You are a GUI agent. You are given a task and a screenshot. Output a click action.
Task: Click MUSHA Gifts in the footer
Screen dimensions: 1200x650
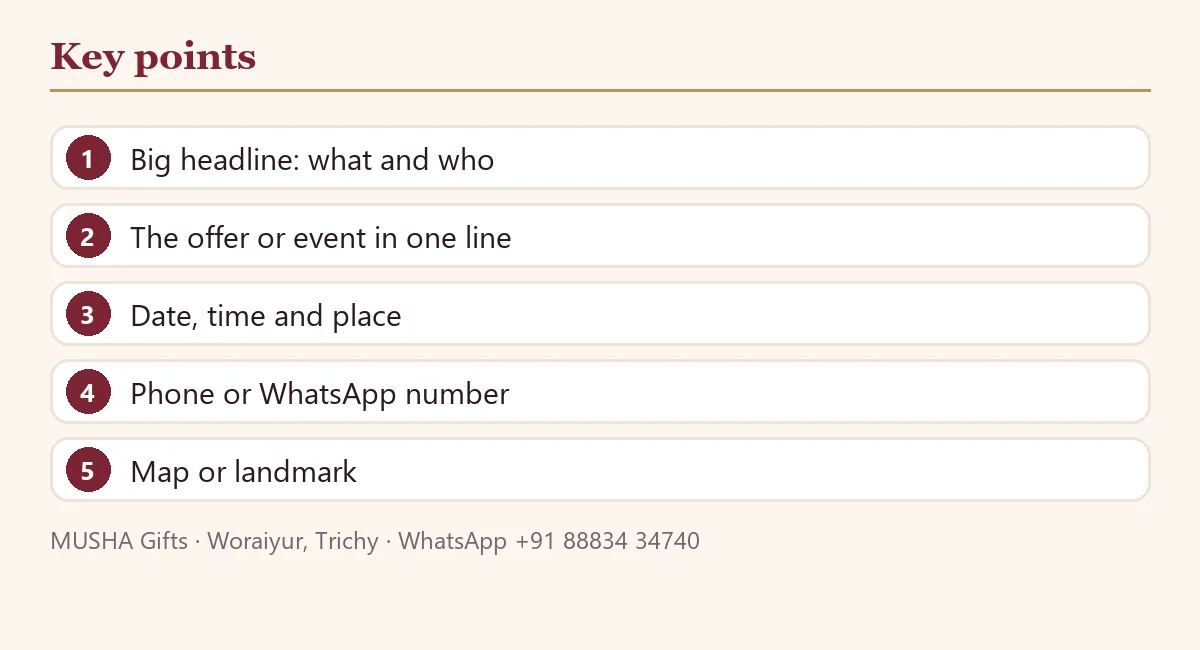coord(119,541)
